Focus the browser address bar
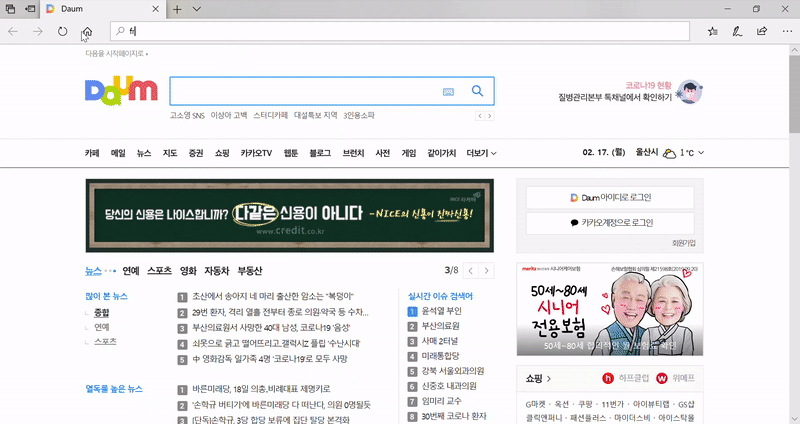This screenshot has height=424, width=800. click(400, 31)
